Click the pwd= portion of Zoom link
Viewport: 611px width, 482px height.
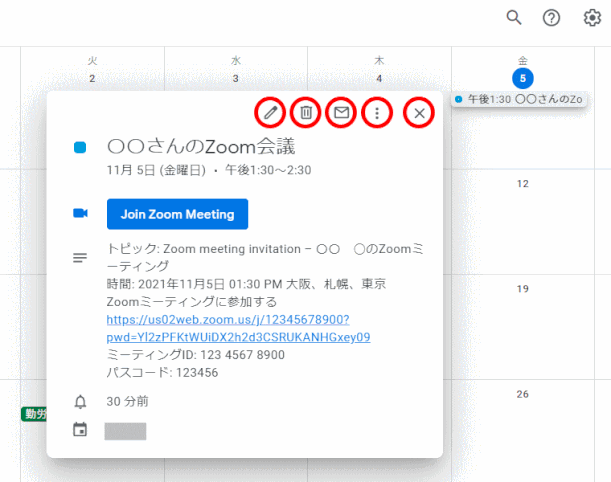point(238,337)
